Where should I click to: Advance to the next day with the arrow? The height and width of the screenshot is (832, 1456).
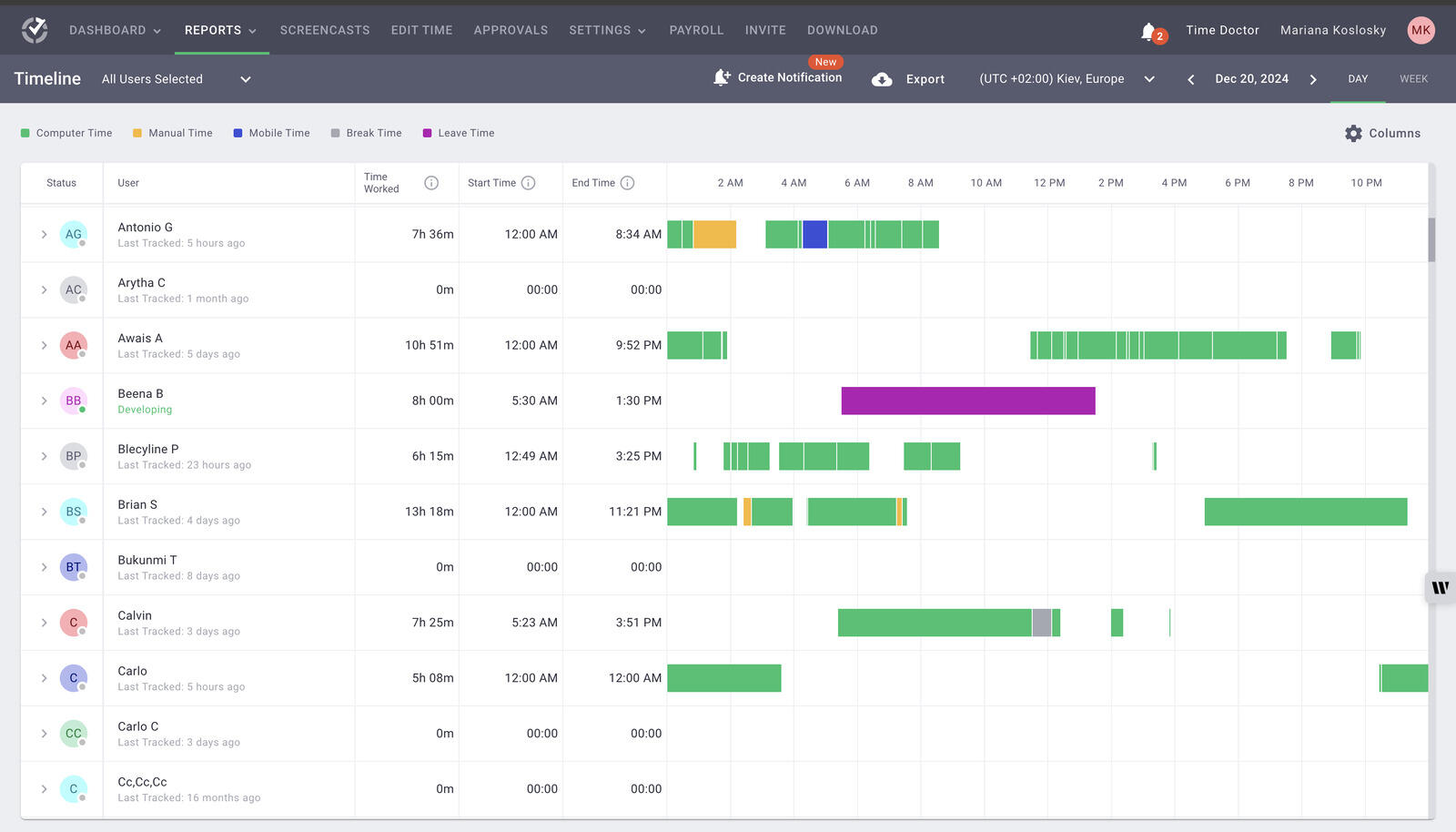click(x=1313, y=79)
